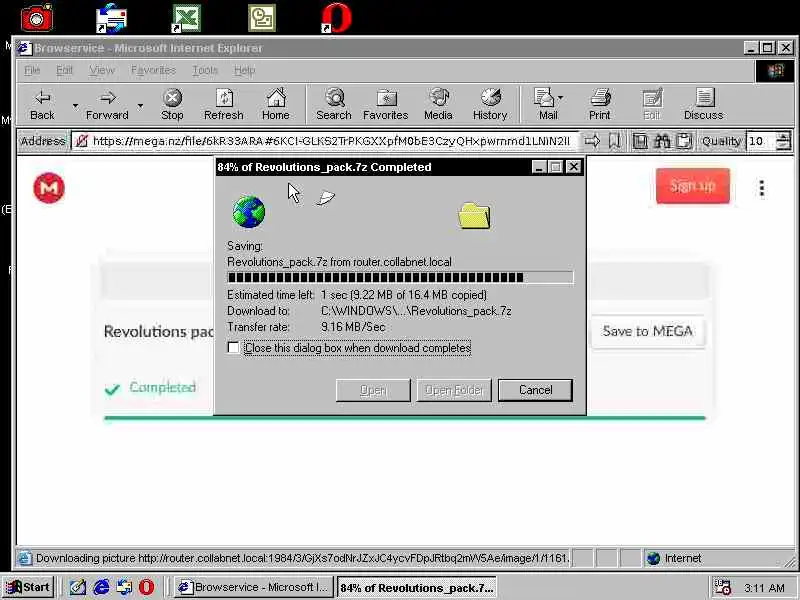Viewport: 800px width, 600px height.
Task: Click the Save to MEGA button
Action: tap(648, 332)
